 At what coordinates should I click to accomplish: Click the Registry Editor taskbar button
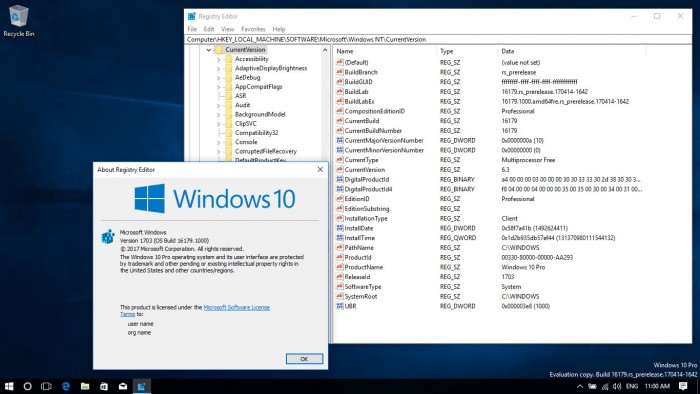pos(142,386)
